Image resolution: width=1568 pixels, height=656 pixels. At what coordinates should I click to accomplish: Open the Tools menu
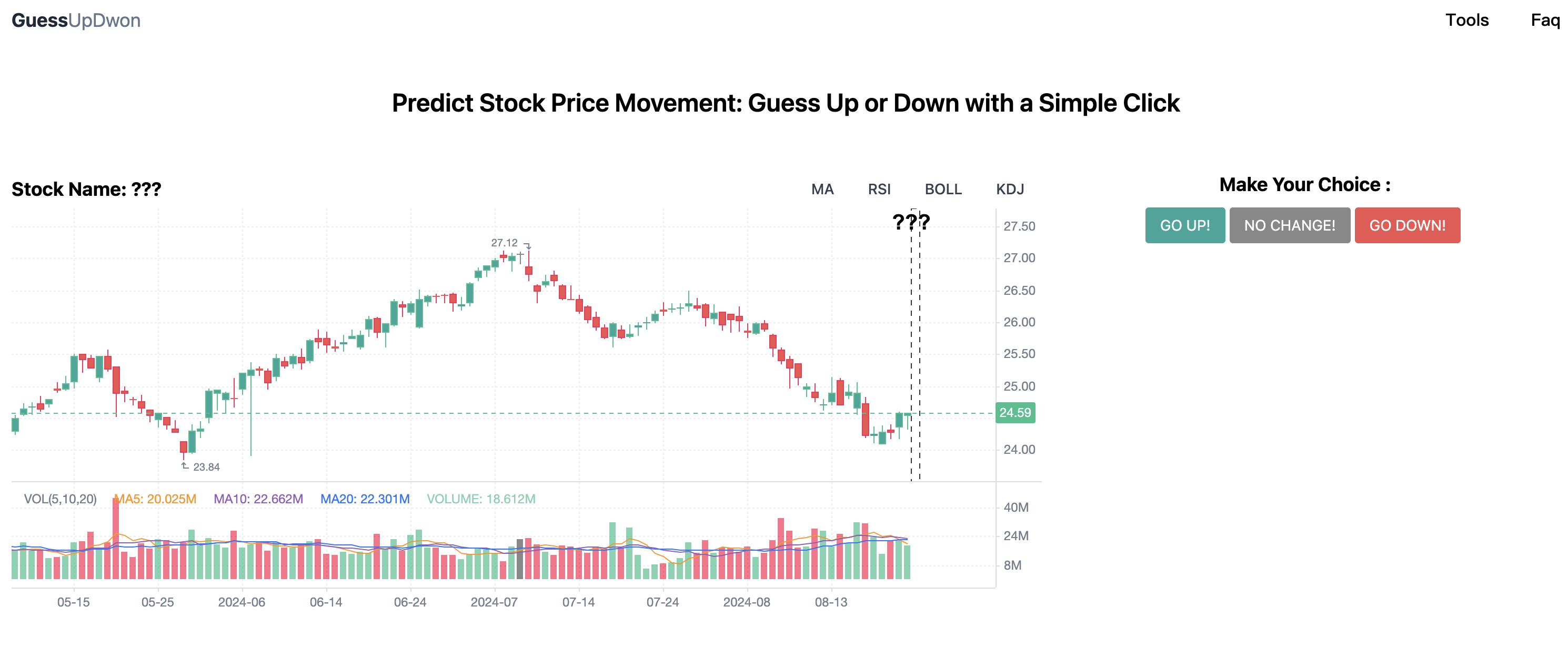(x=1467, y=20)
